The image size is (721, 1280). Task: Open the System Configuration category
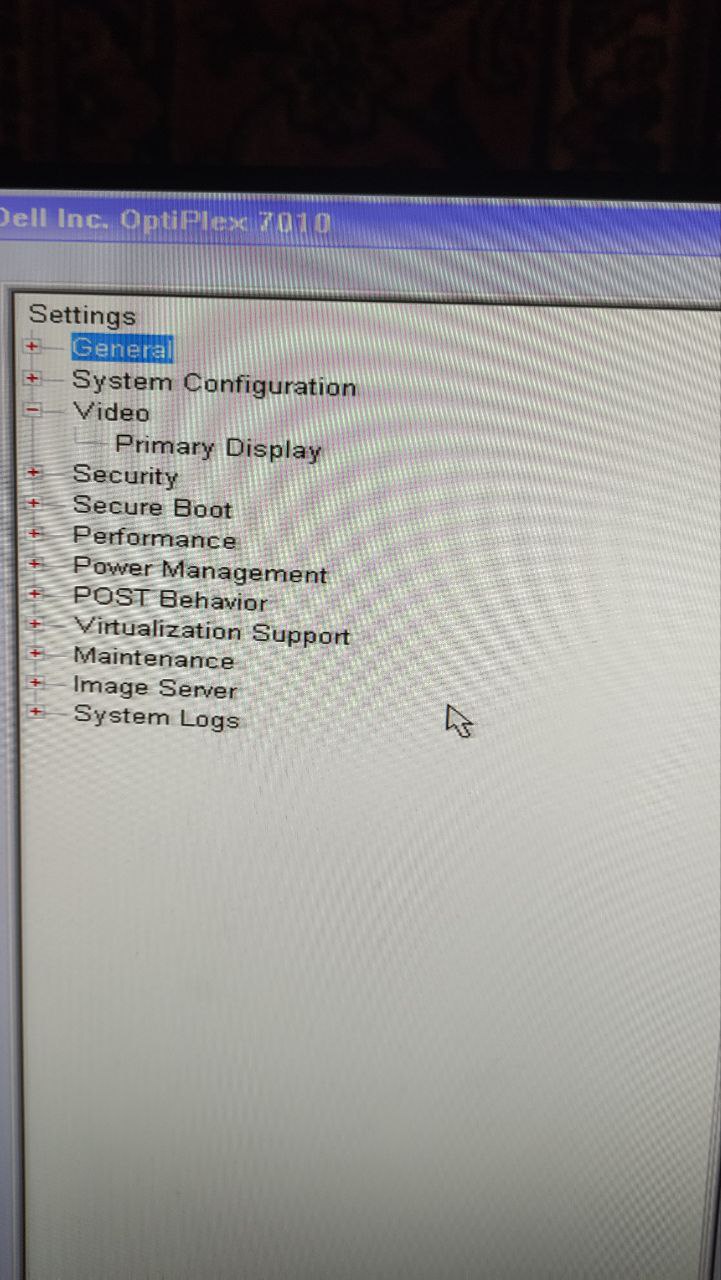(x=214, y=383)
